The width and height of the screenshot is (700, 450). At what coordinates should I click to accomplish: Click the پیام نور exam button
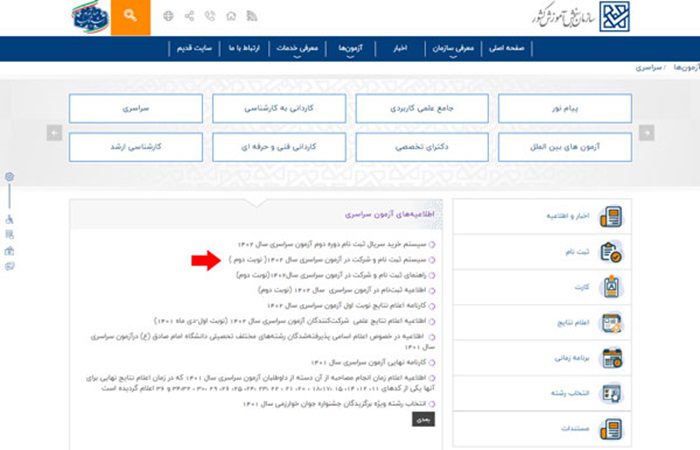[x=565, y=108]
